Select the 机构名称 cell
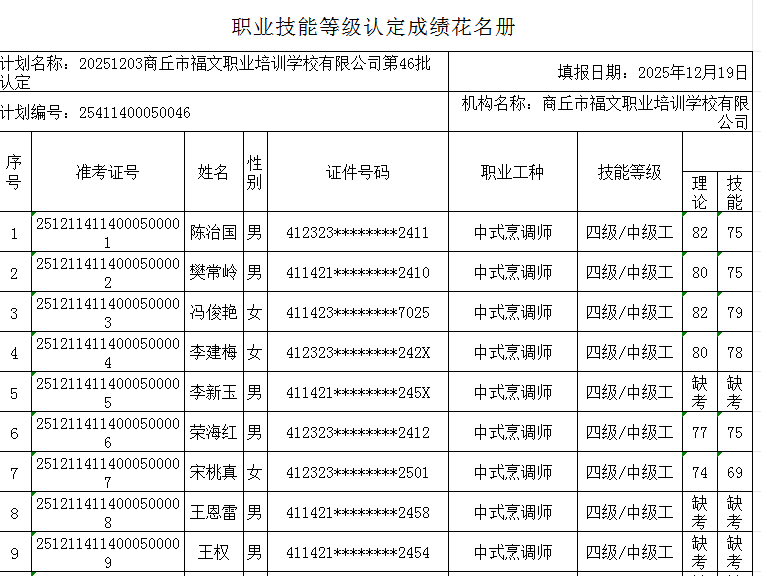 point(604,112)
